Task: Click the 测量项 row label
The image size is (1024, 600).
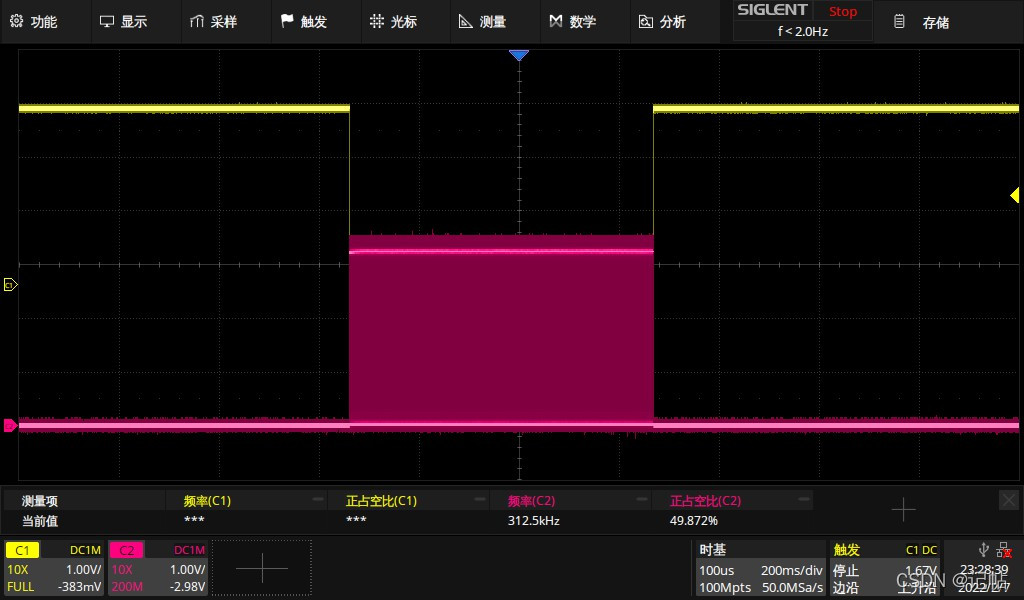Action: coord(40,501)
